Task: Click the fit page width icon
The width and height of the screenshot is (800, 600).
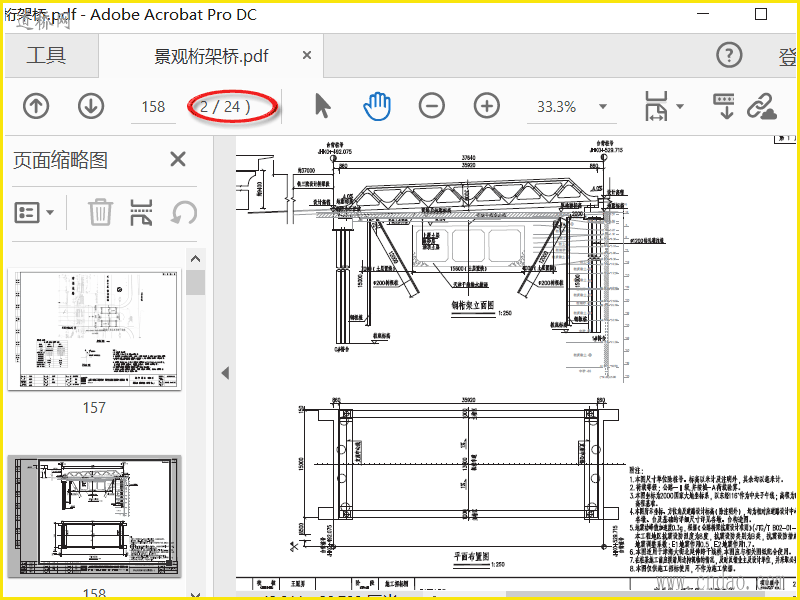Action: [x=656, y=106]
